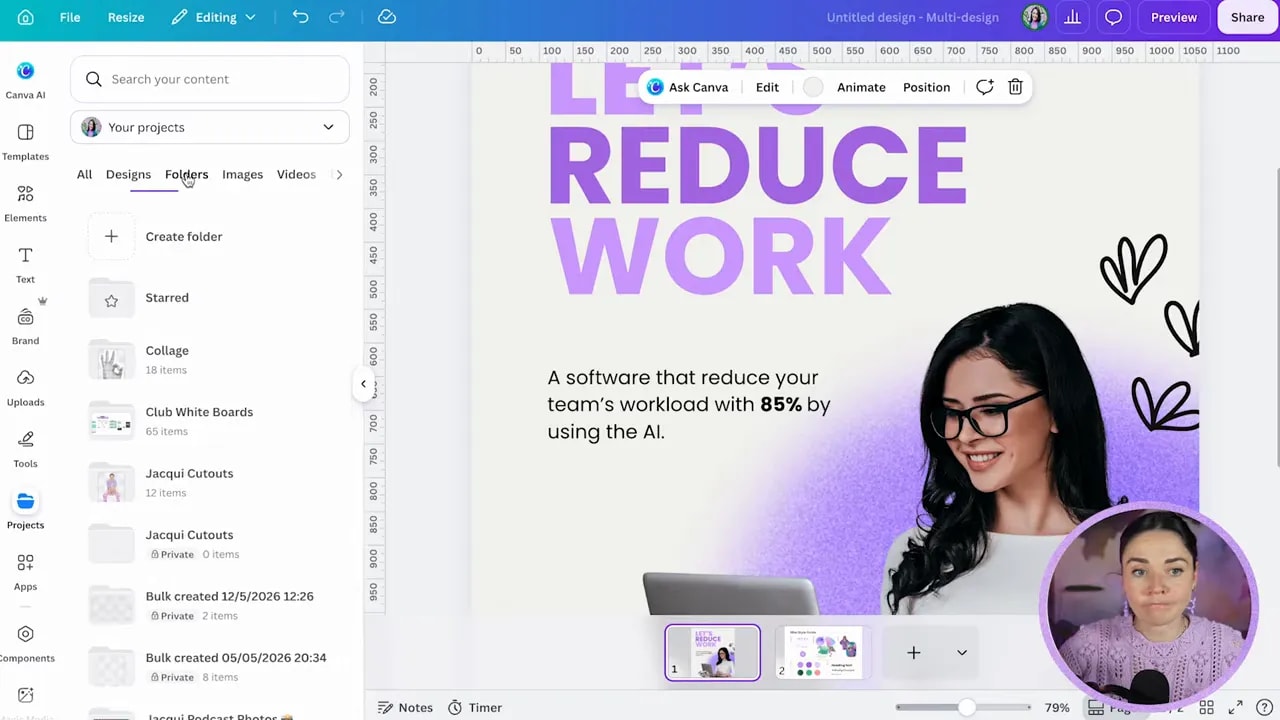Open Canva AI from the sidebar

(x=25, y=80)
